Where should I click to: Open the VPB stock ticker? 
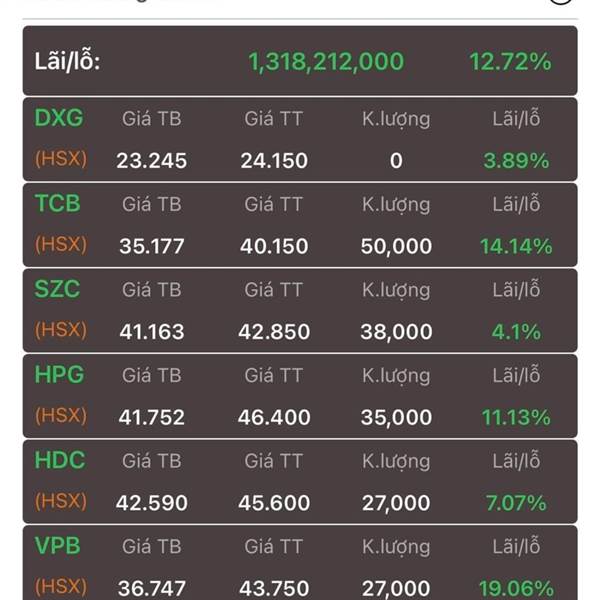point(57,546)
